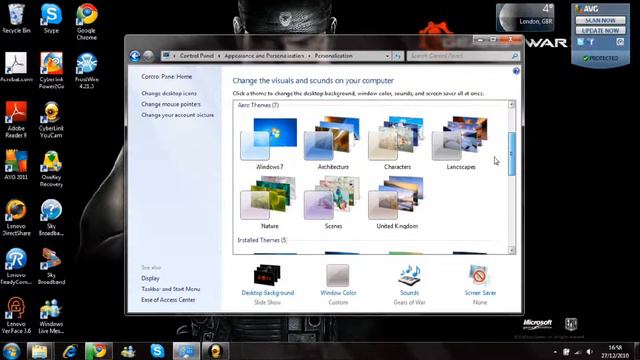Open the Screen Saver settings
The image size is (640, 360).
coord(480,284)
